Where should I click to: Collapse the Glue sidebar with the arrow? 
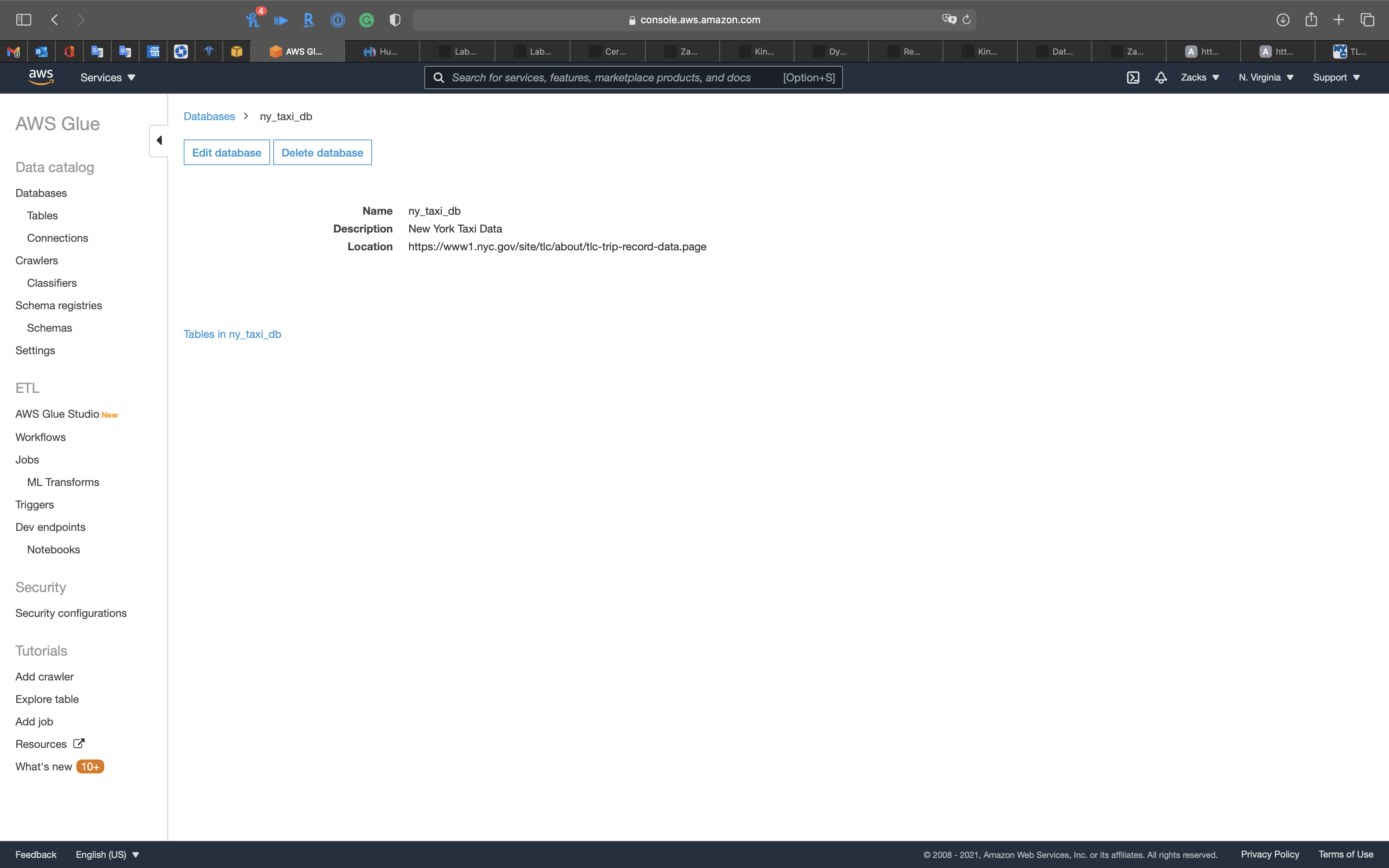click(159, 141)
